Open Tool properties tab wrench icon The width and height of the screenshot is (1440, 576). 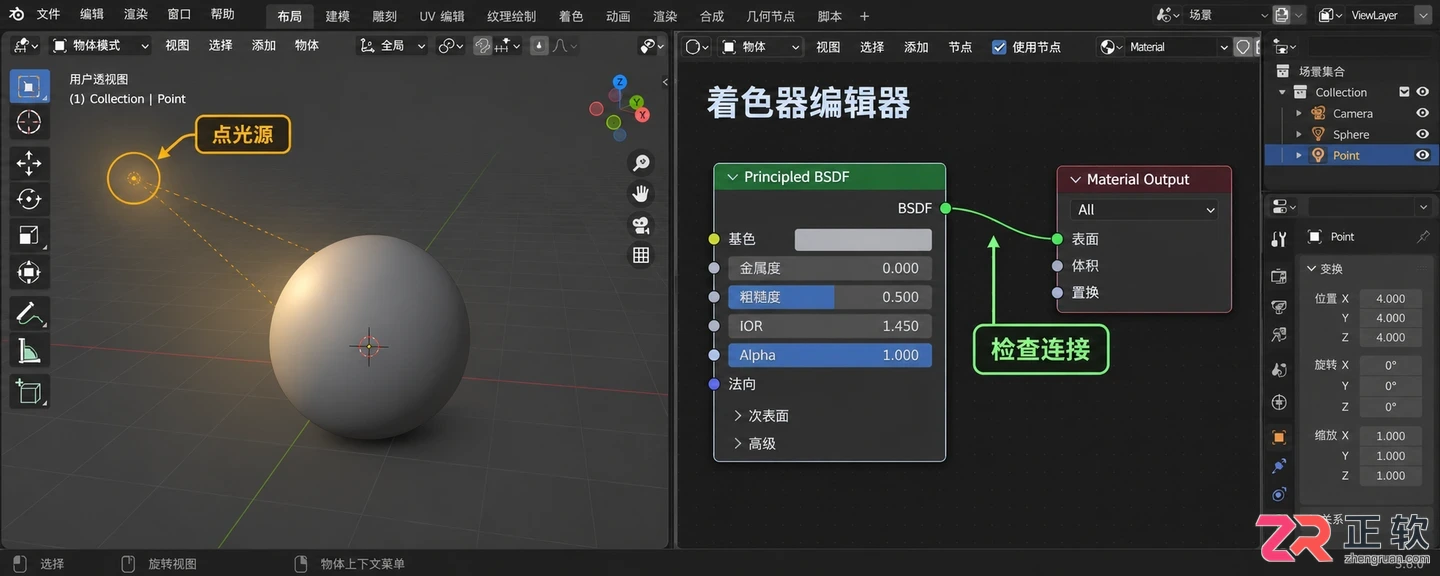point(1279,239)
